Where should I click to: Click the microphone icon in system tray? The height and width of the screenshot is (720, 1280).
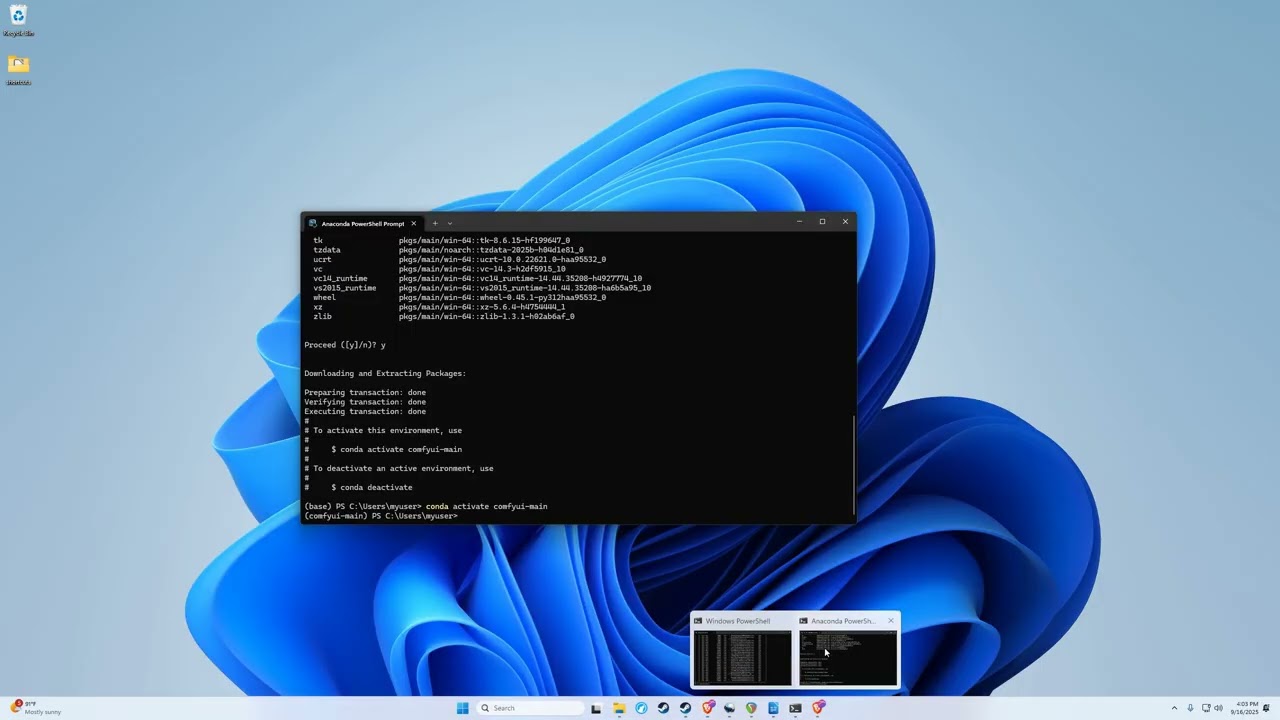(1190, 708)
